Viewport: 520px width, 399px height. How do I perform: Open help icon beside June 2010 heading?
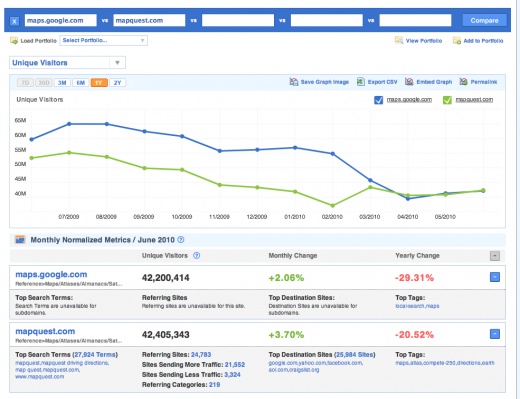(x=181, y=239)
